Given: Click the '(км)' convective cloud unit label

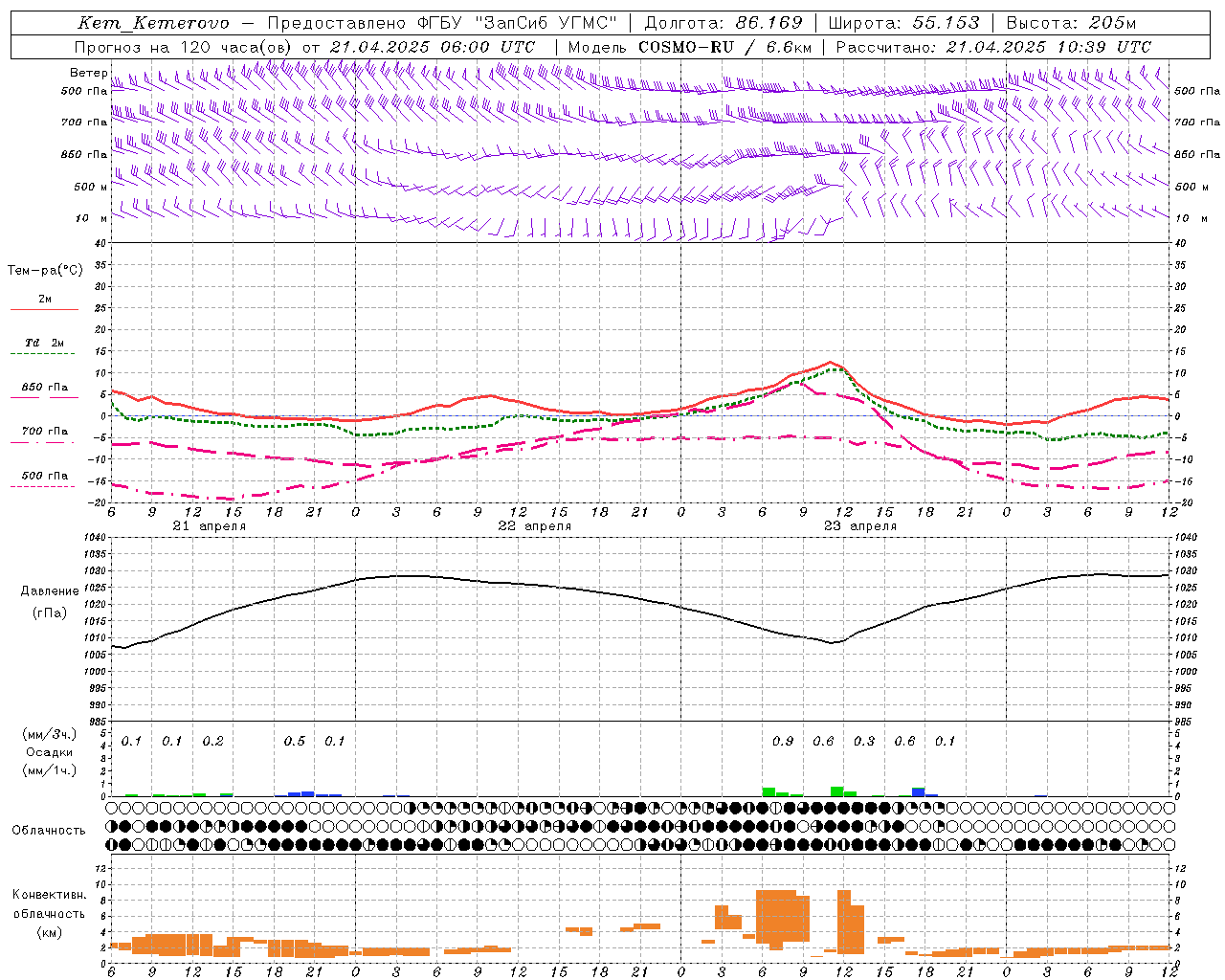Looking at the screenshot, I should pos(50,932).
